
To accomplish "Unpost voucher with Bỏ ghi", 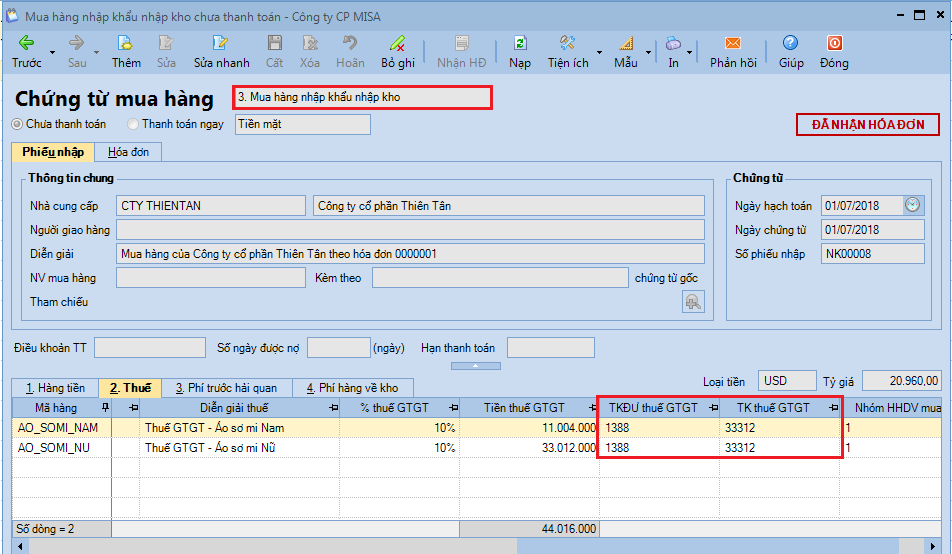I will 398,51.
